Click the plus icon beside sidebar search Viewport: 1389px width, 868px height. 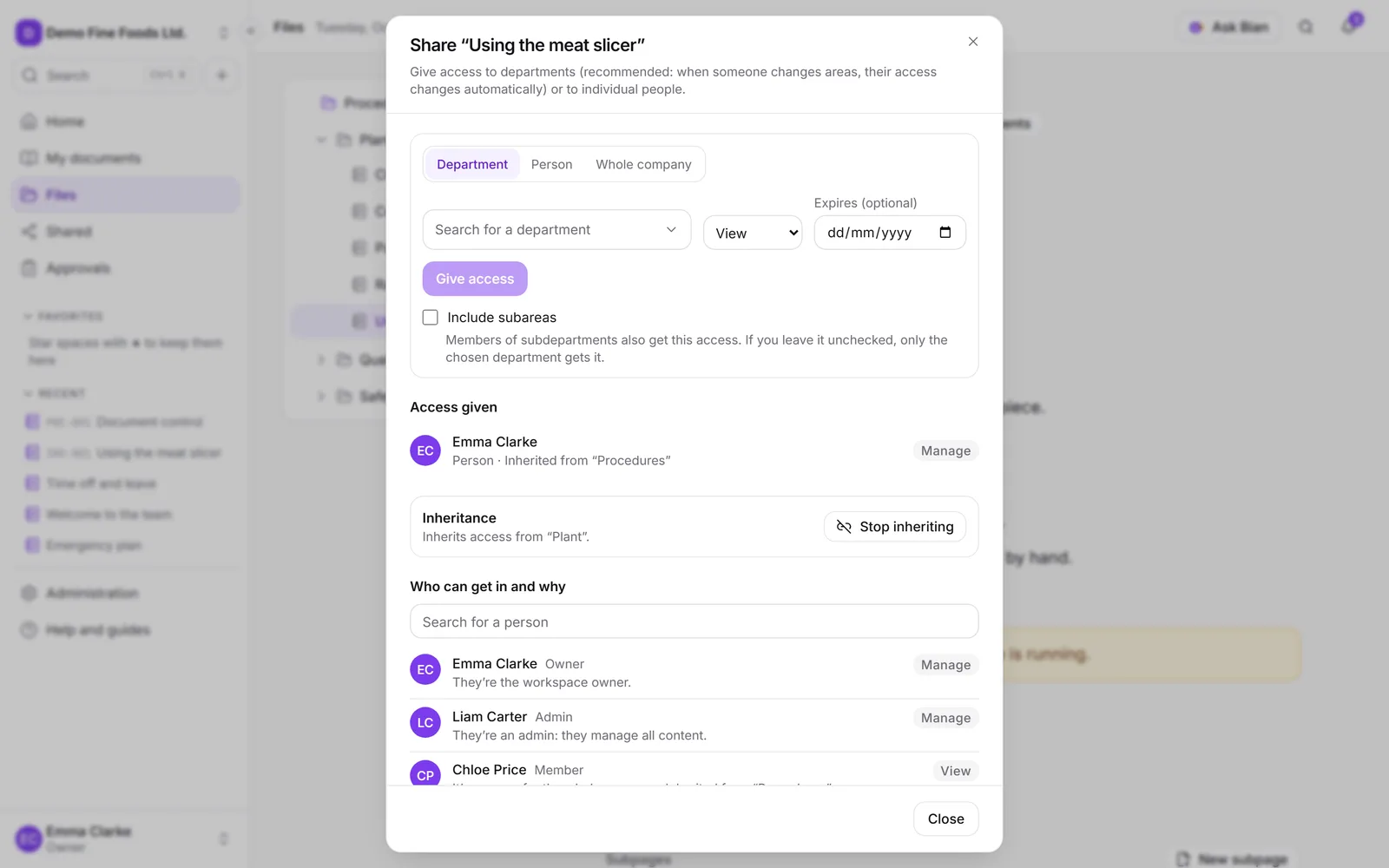221,76
